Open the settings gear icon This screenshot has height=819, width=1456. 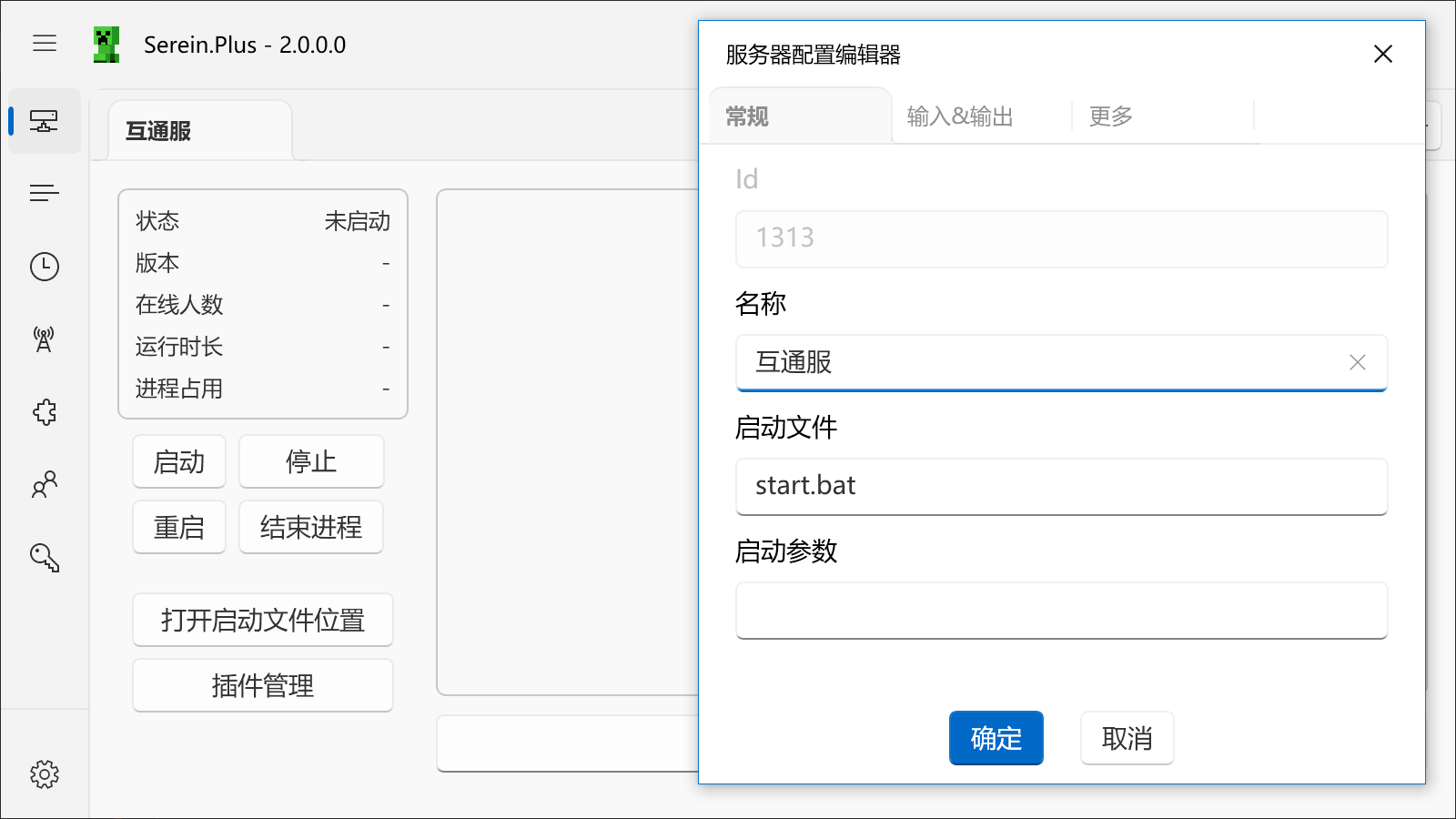click(45, 774)
